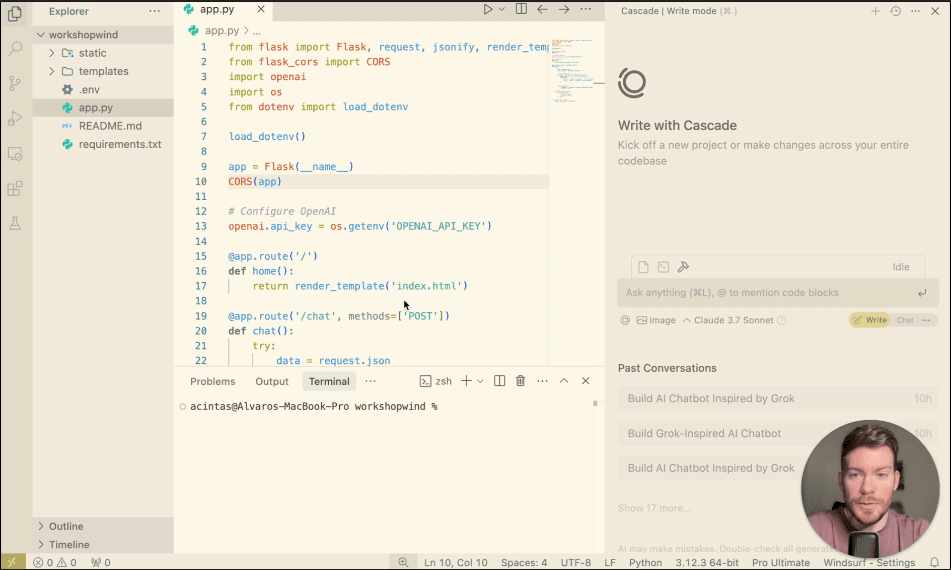Screen dimensions: 951x570
Task: Open the Remote Explorer view
Action: (x=15, y=153)
